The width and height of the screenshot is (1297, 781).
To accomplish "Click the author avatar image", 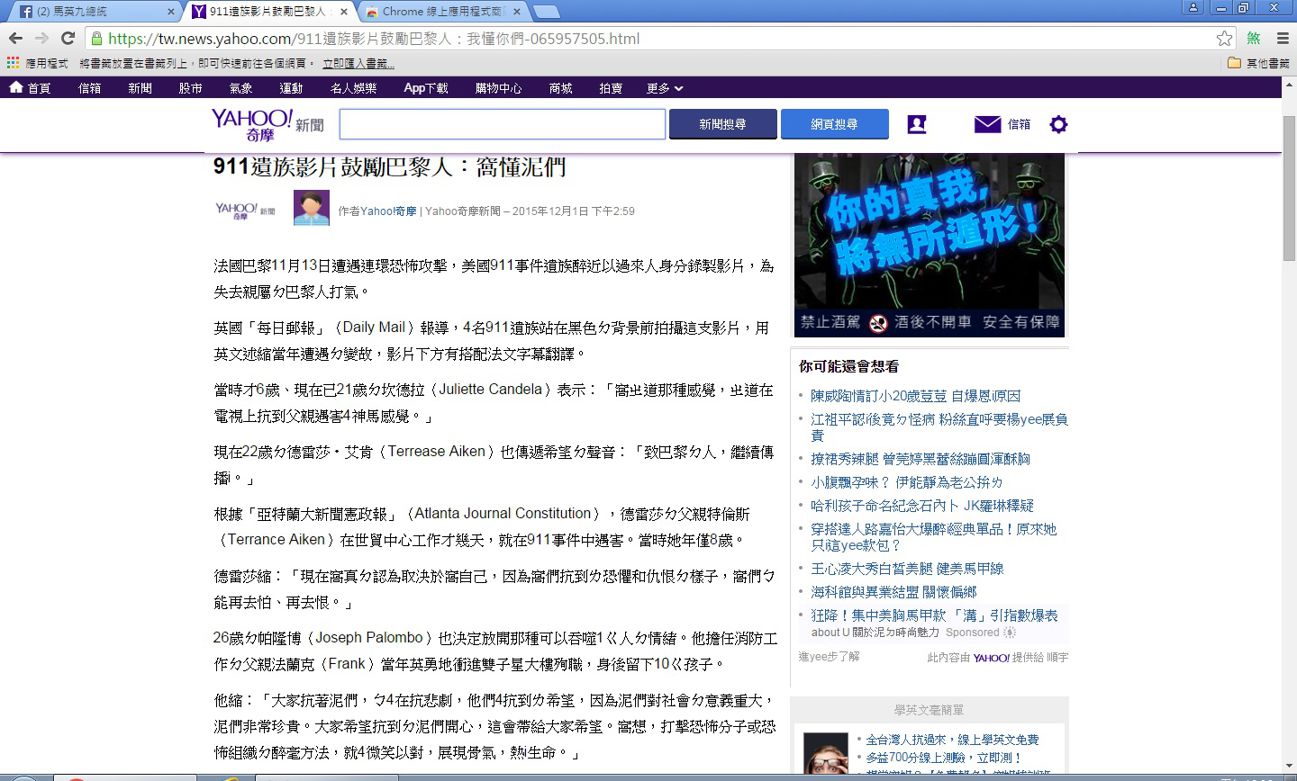I will (311, 208).
